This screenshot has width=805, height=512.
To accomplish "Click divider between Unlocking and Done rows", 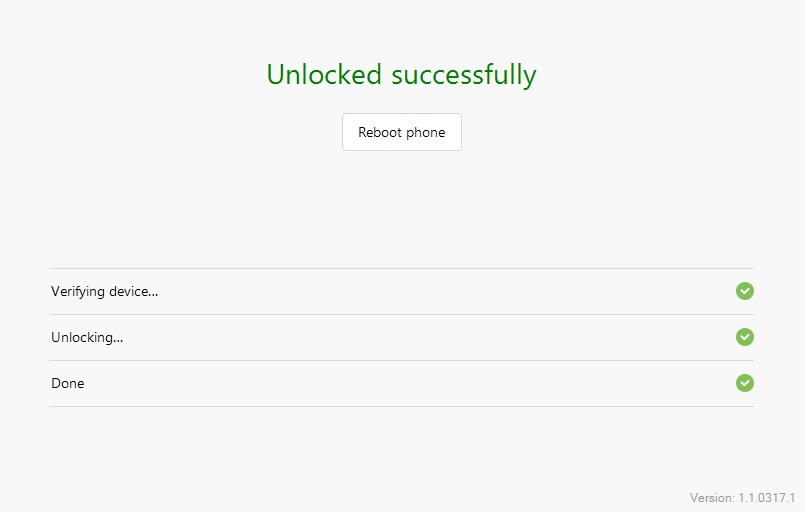I will click(x=401, y=360).
